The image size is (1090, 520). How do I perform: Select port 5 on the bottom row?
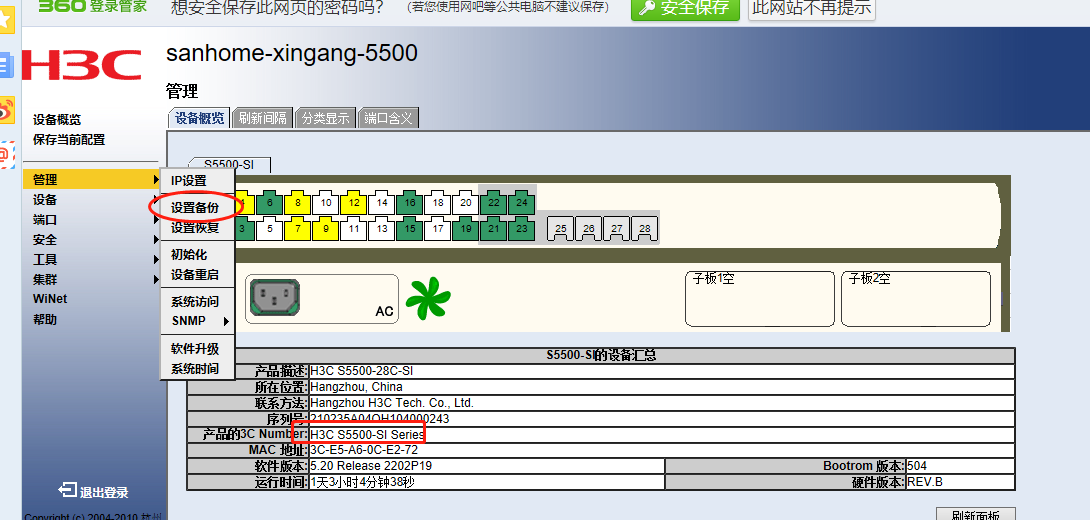(x=270, y=228)
